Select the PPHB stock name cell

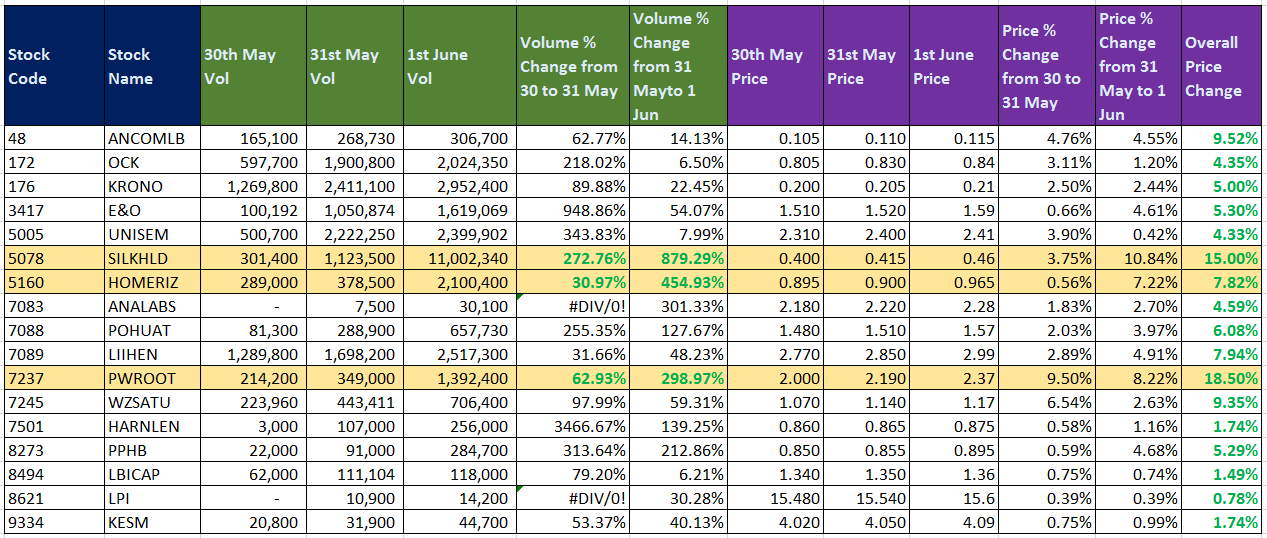152,450
